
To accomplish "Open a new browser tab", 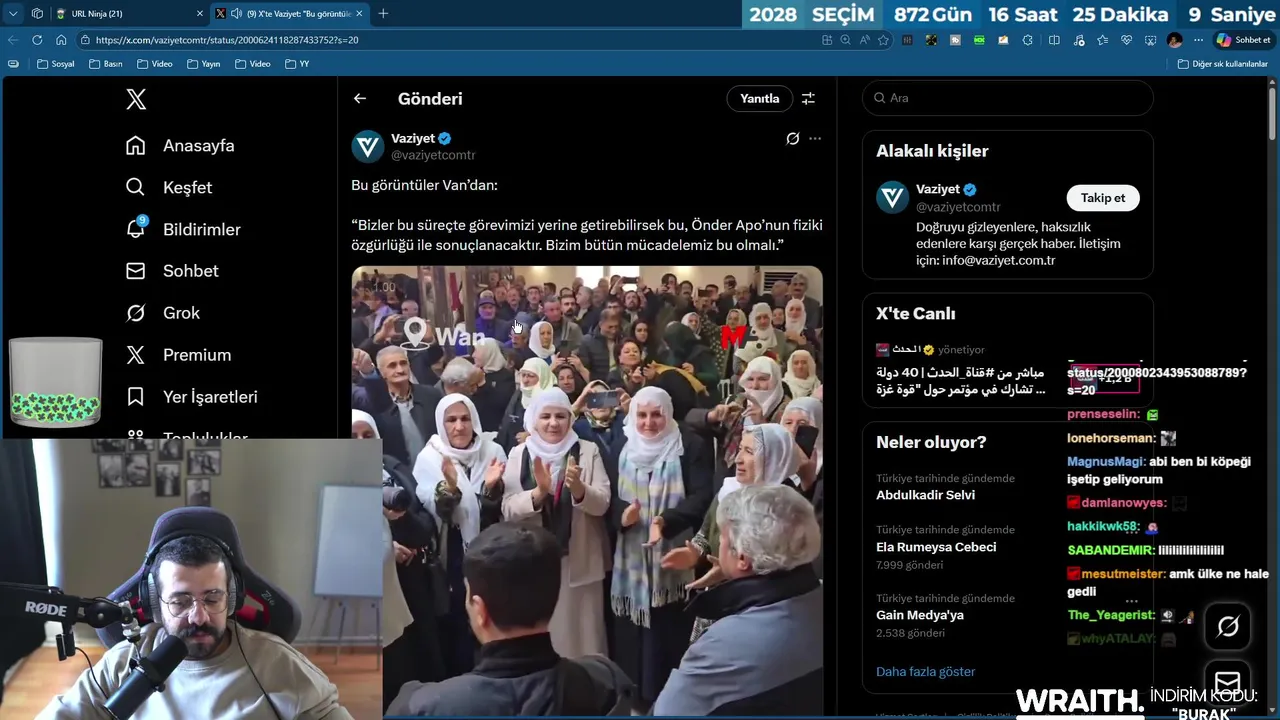I will (x=383, y=13).
